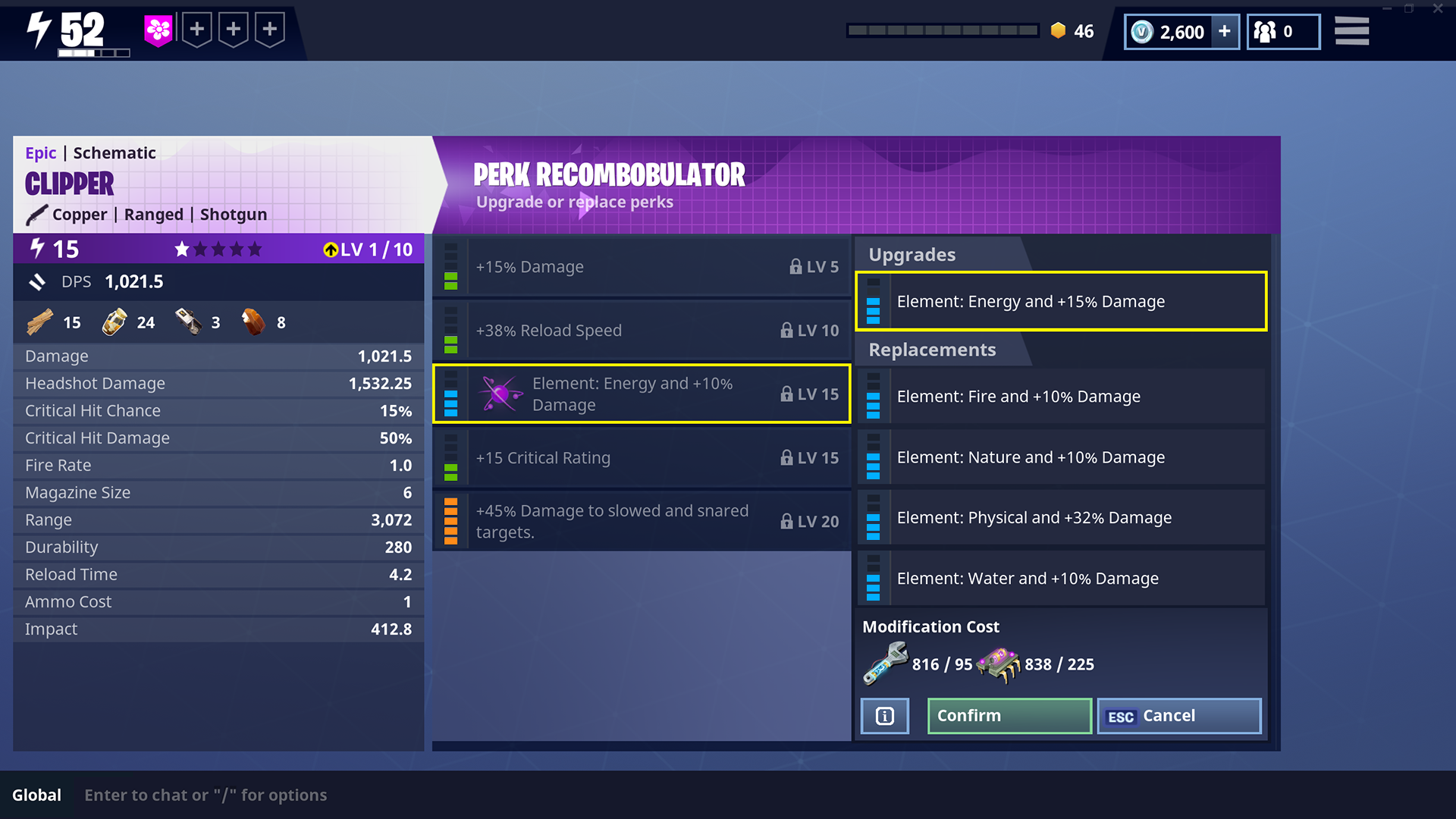Click the perk info button
This screenshot has width=1456, height=819.
click(884, 715)
